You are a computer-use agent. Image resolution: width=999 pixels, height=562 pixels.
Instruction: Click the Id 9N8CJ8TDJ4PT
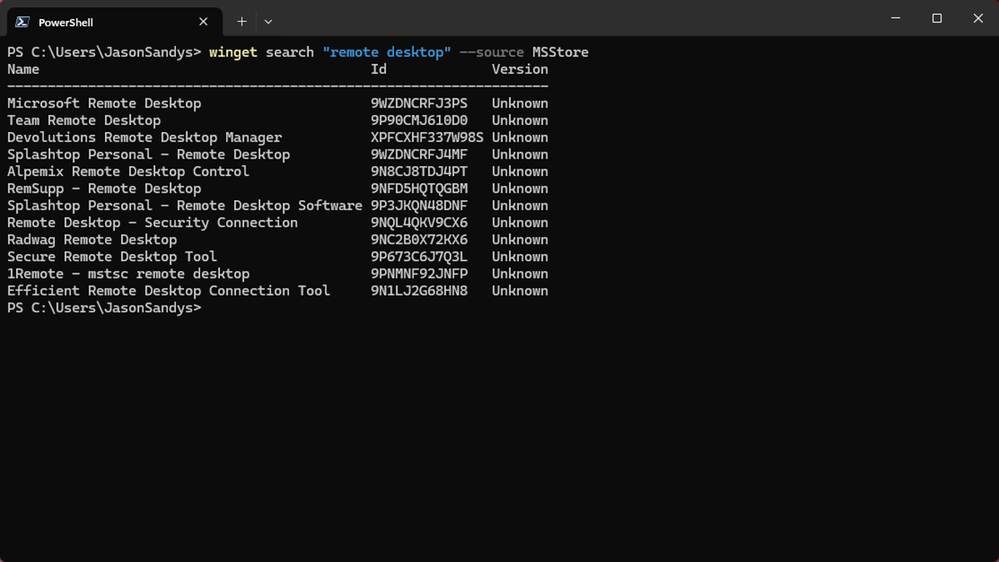pos(419,171)
